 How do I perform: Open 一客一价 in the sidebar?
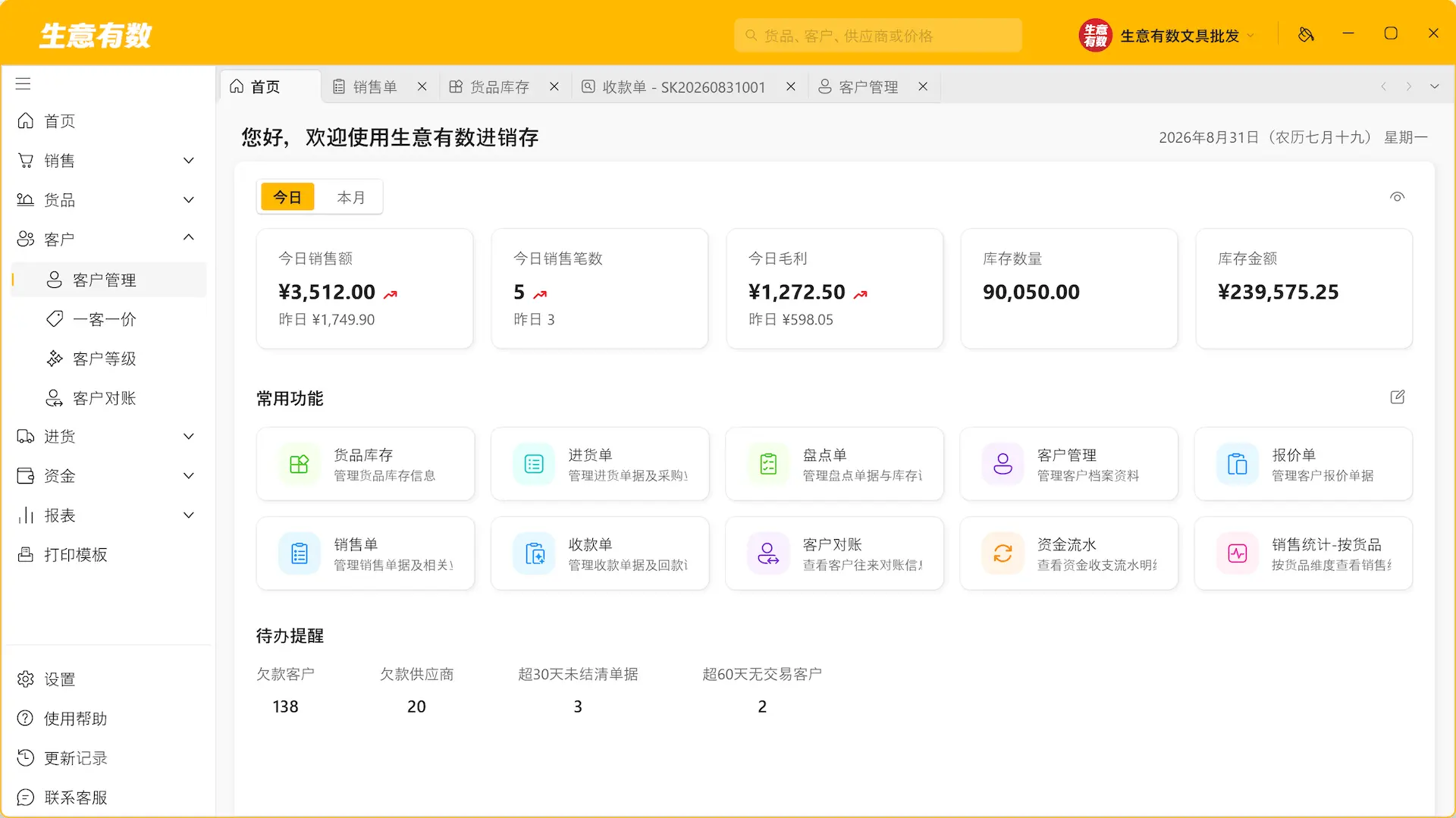pyautogui.click(x=108, y=319)
